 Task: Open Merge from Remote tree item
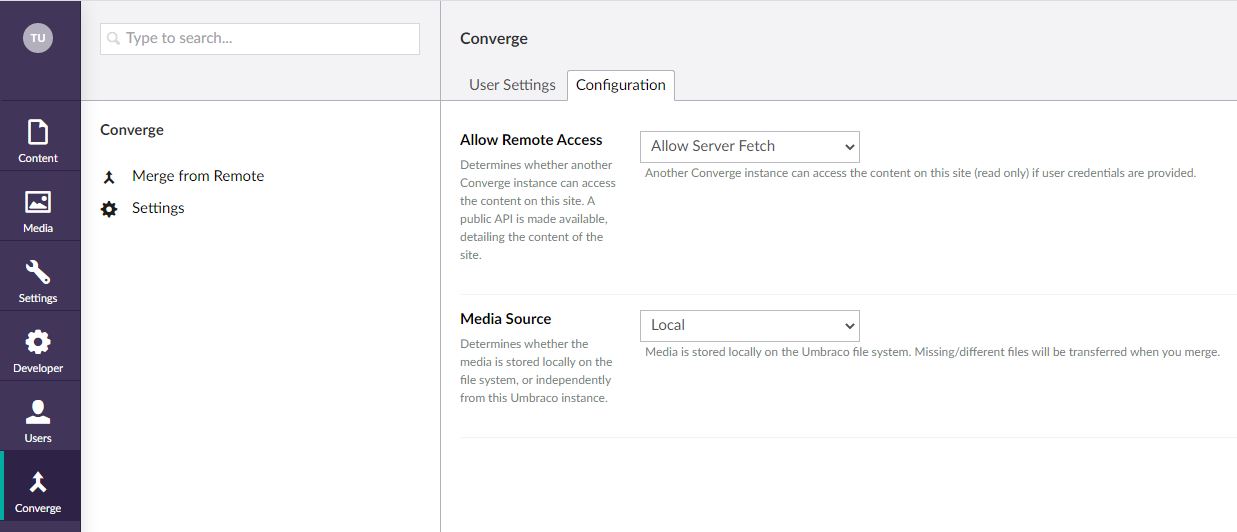coord(198,176)
